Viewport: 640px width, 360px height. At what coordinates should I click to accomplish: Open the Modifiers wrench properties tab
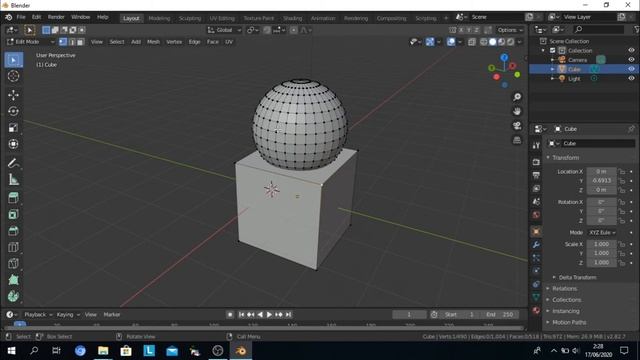[536, 245]
